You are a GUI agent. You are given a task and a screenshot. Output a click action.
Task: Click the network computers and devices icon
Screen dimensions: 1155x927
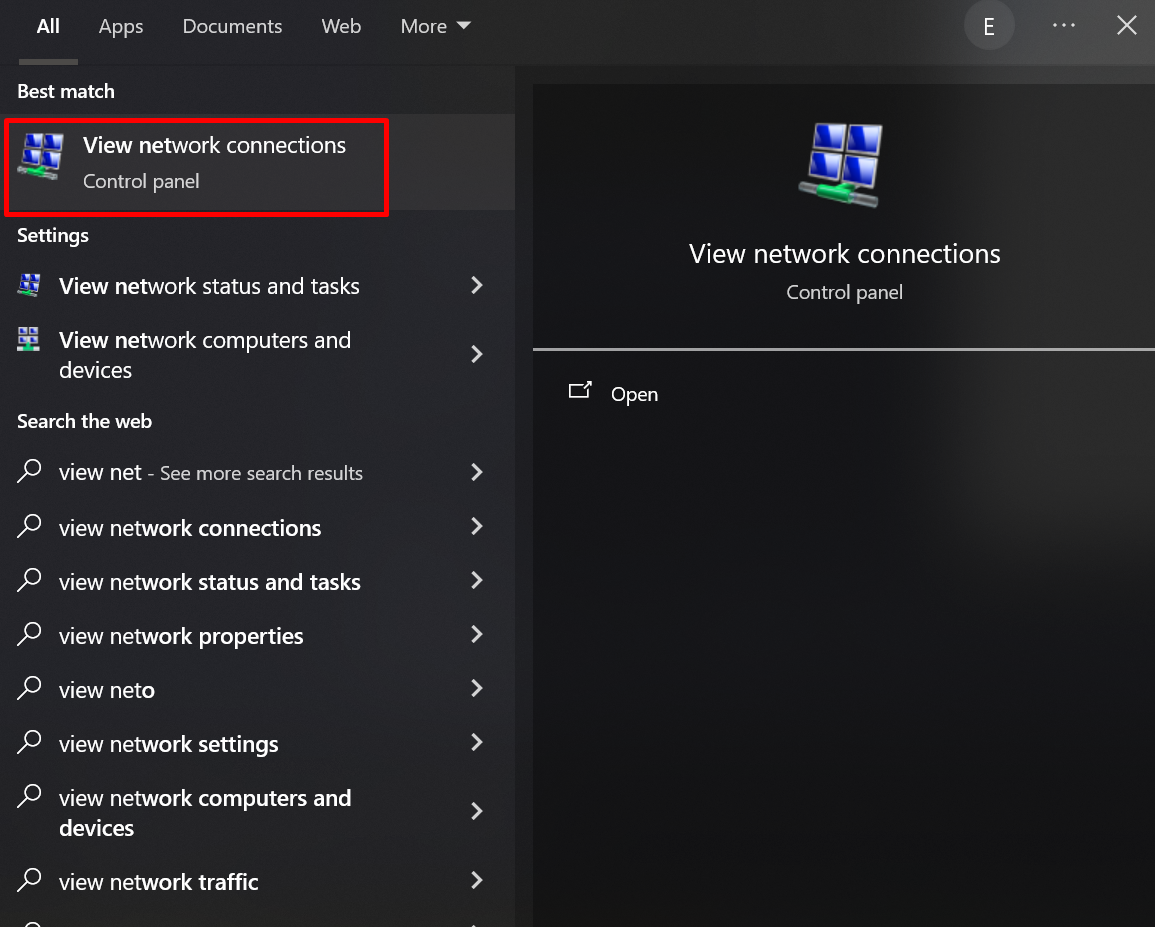pos(29,339)
